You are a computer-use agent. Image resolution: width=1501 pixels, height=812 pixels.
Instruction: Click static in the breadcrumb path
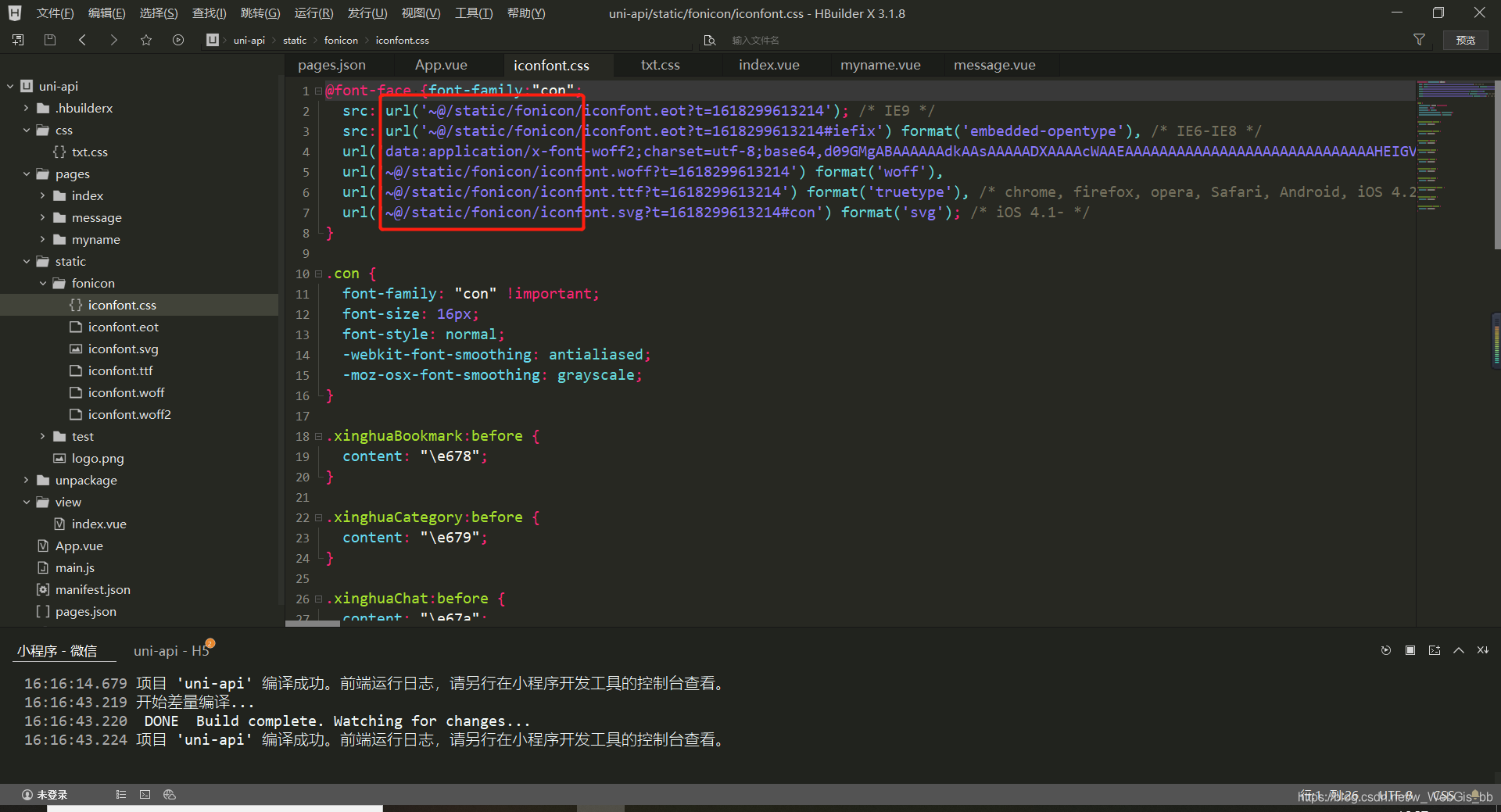295,40
